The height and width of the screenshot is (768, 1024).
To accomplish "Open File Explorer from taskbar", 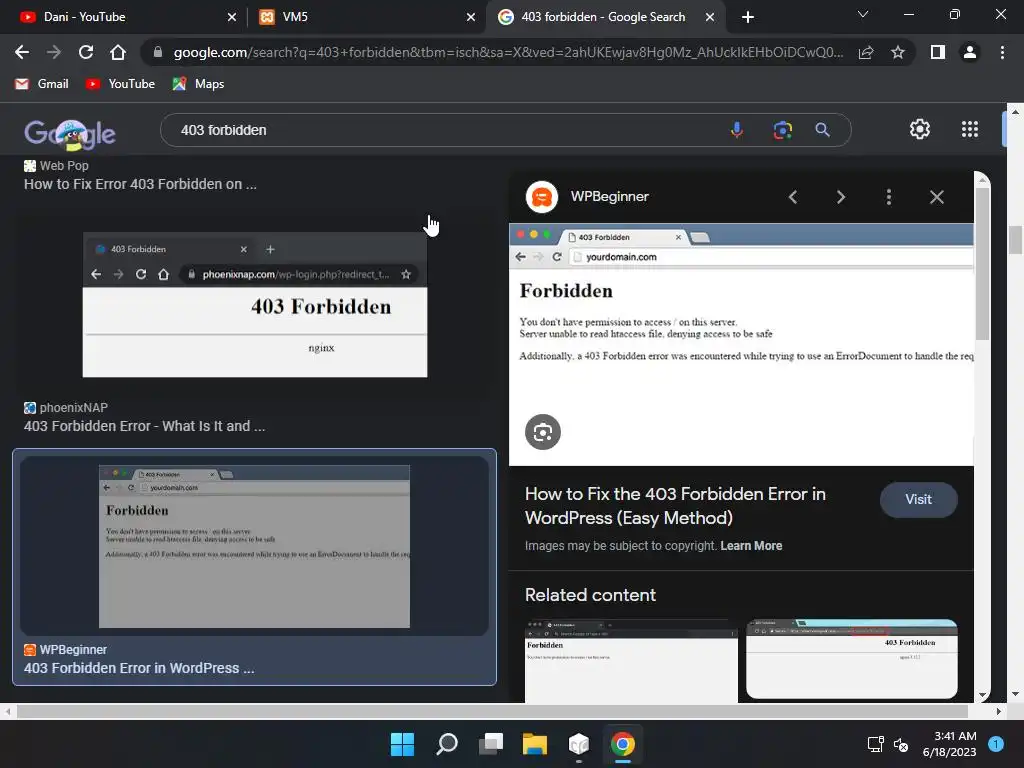I will (534, 744).
